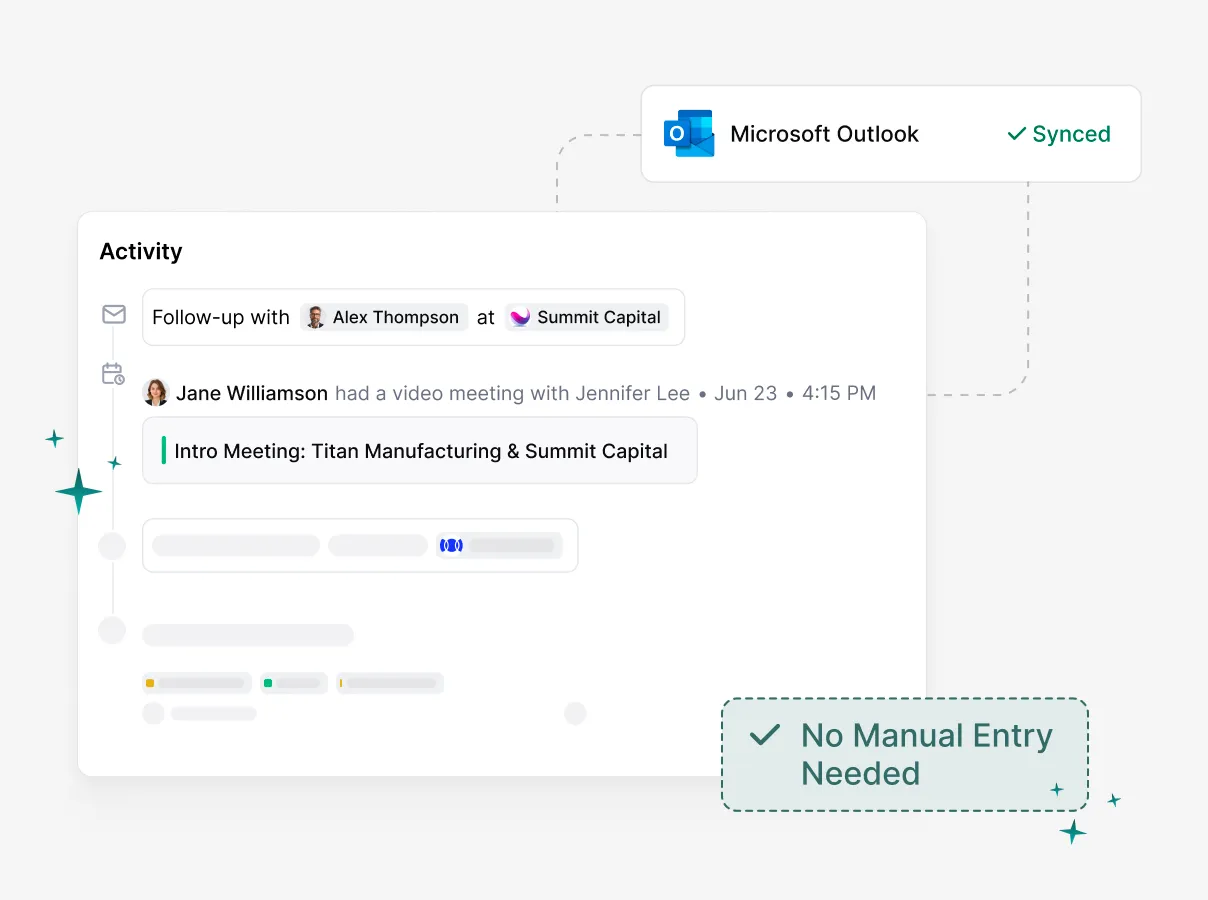Click the checkmark in No Manual Entry badge
The height and width of the screenshot is (900, 1208).
[x=765, y=736]
